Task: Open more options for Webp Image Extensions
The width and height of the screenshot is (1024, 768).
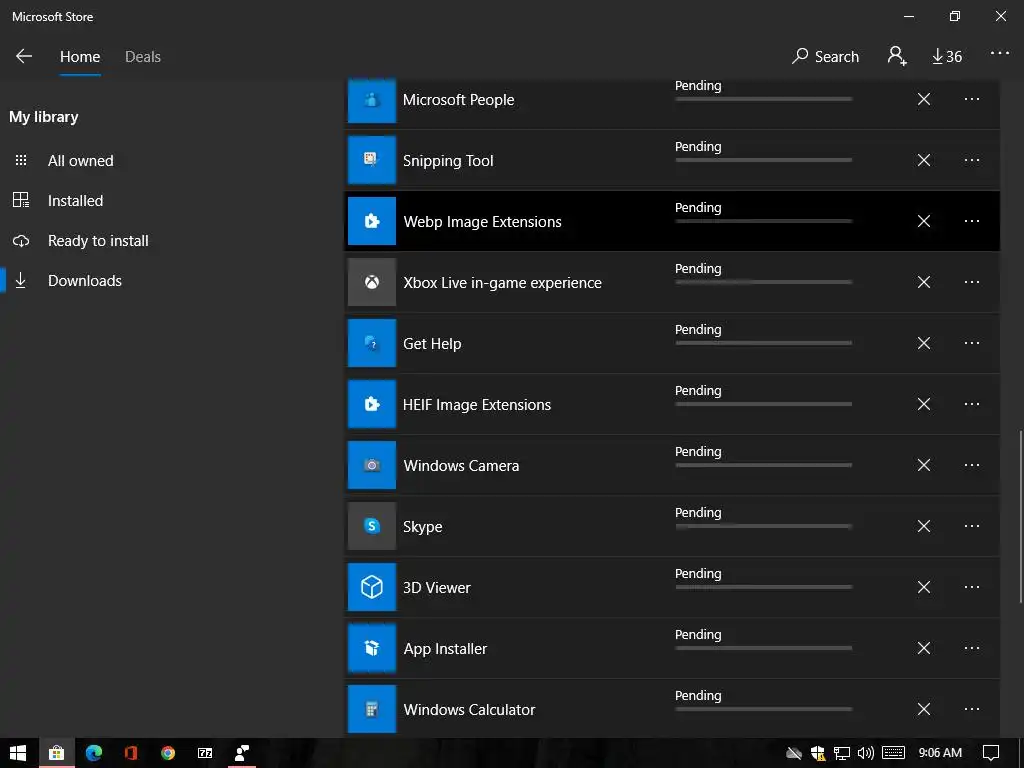Action: point(972,221)
